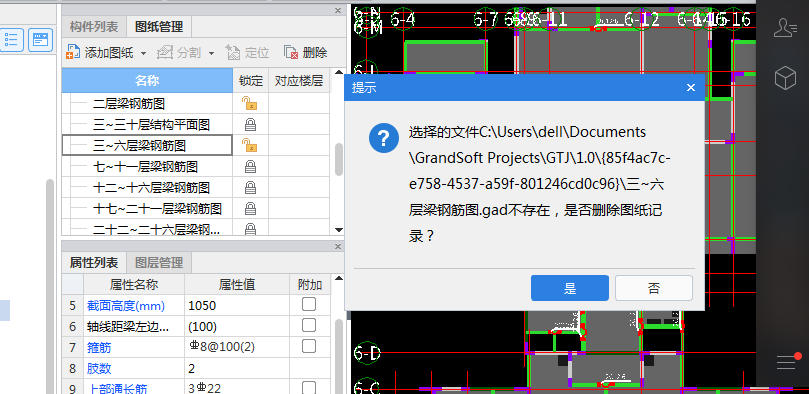Viewport: 809px width, 394px height.
Task: Click the 截面高度(mm) property name
Action: 126,306
